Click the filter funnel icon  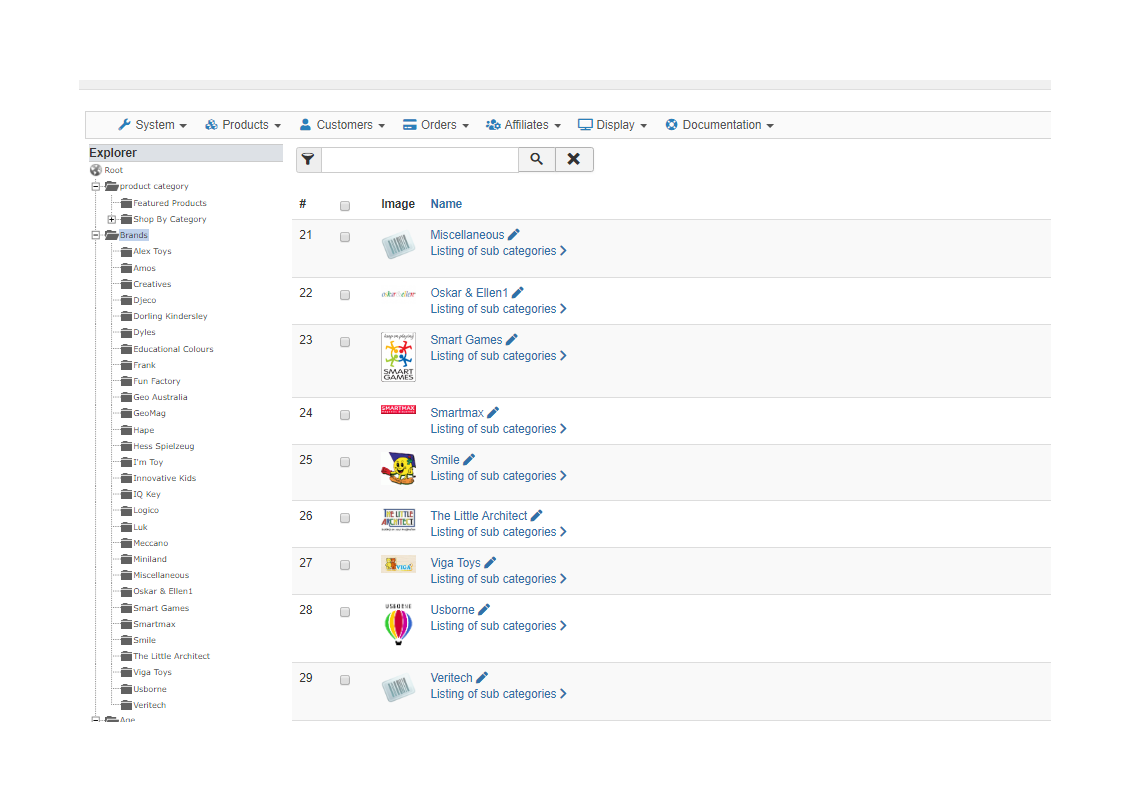(308, 160)
